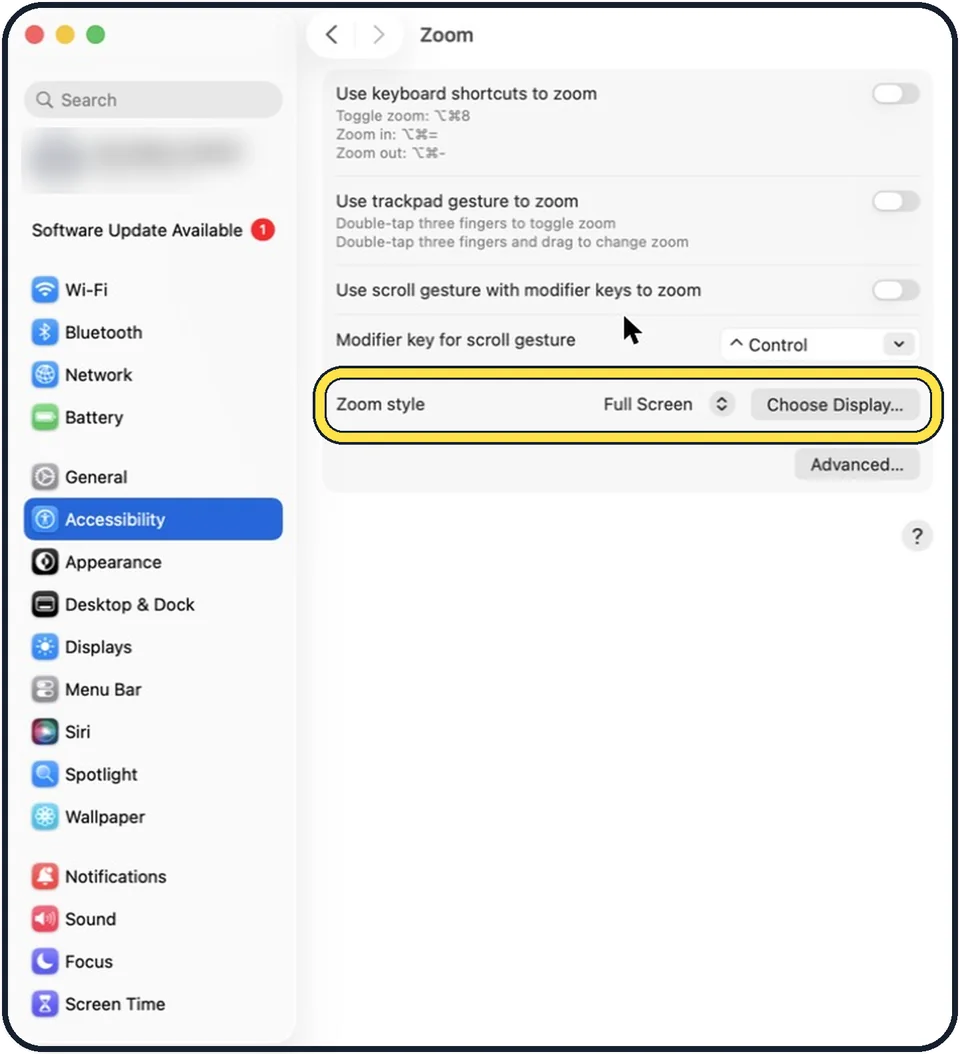Click the Spotlight magnifier icon
Screen dimensions: 960x1054
45,774
